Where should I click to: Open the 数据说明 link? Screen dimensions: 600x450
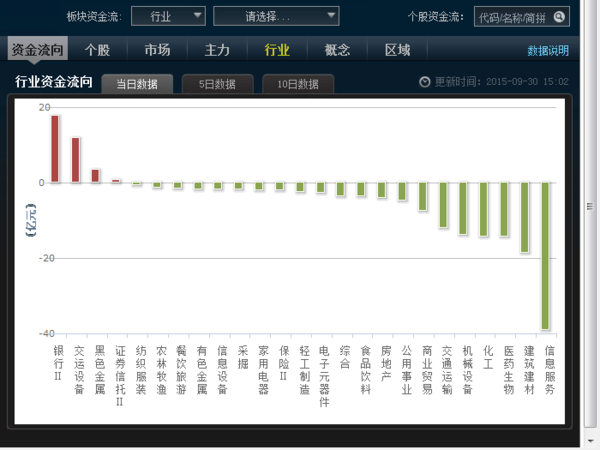tap(548, 51)
